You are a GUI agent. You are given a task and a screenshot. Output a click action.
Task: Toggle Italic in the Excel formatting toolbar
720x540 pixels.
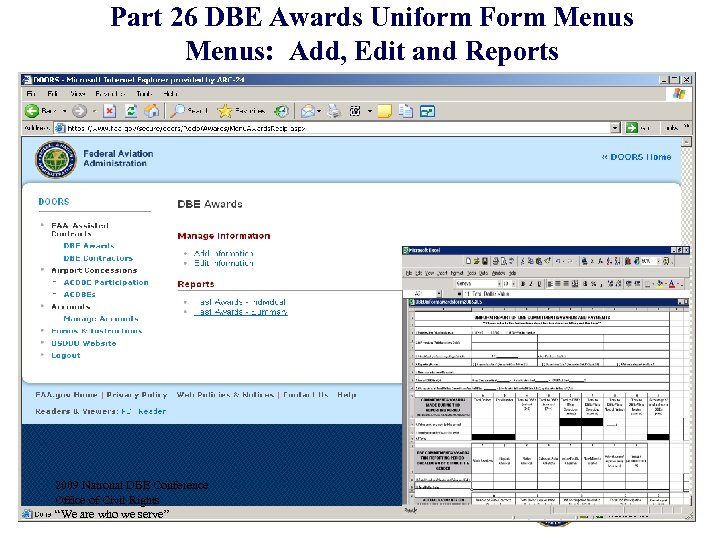coord(531,284)
